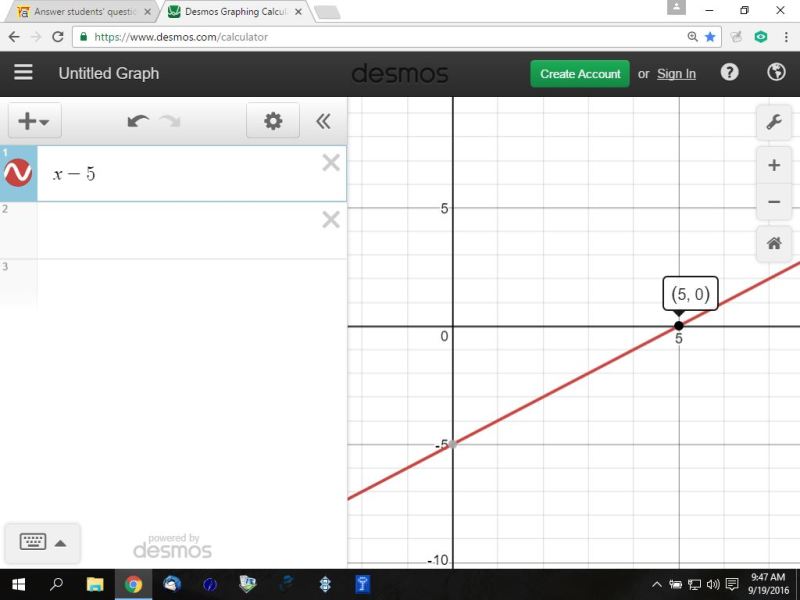Open the volume control in system tray
The width and height of the screenshot is (800, 600).
point(713,585)
